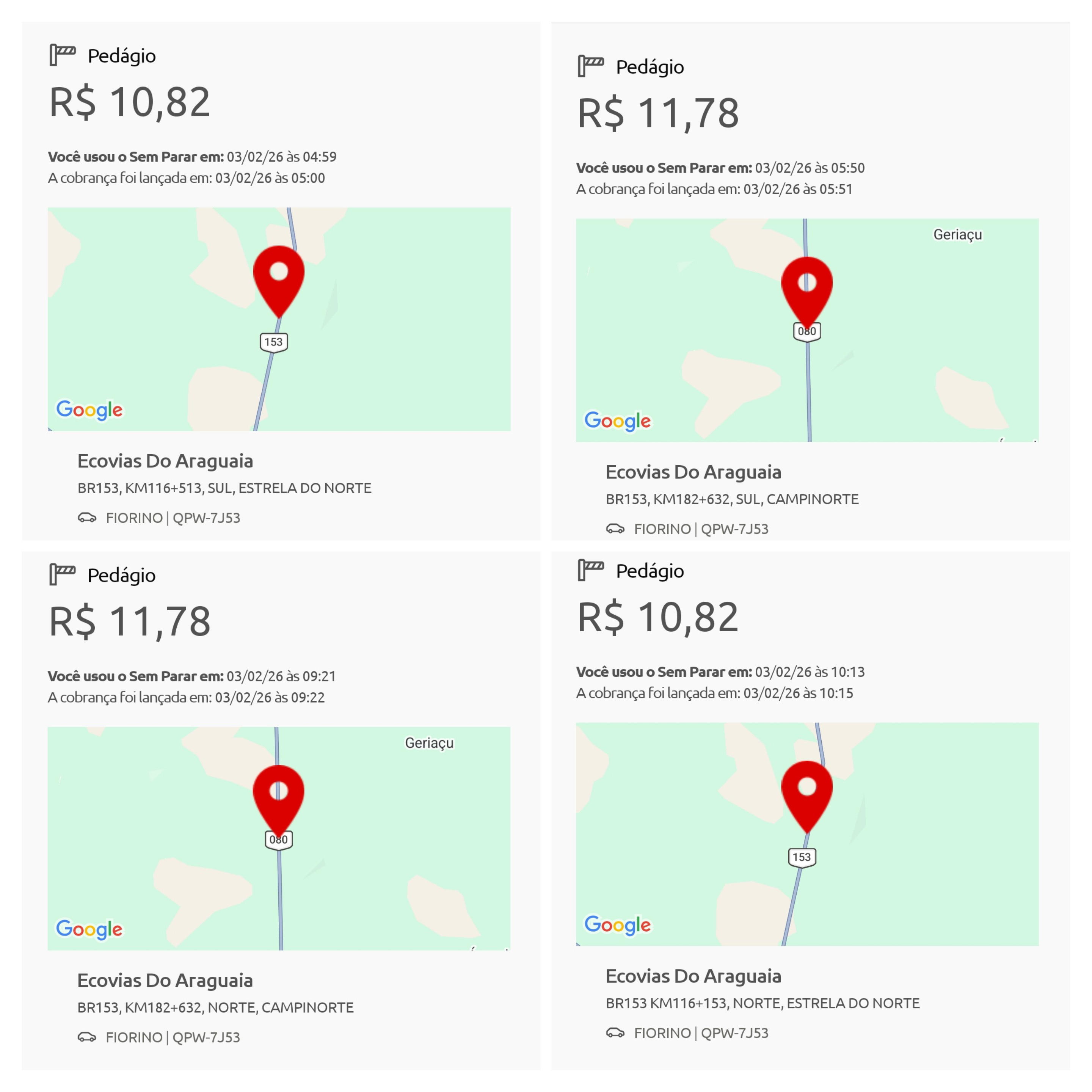Click the car icon next to FIORINO in the 04:59 card
The image size is (1092, 1092).
pos(87,517)
